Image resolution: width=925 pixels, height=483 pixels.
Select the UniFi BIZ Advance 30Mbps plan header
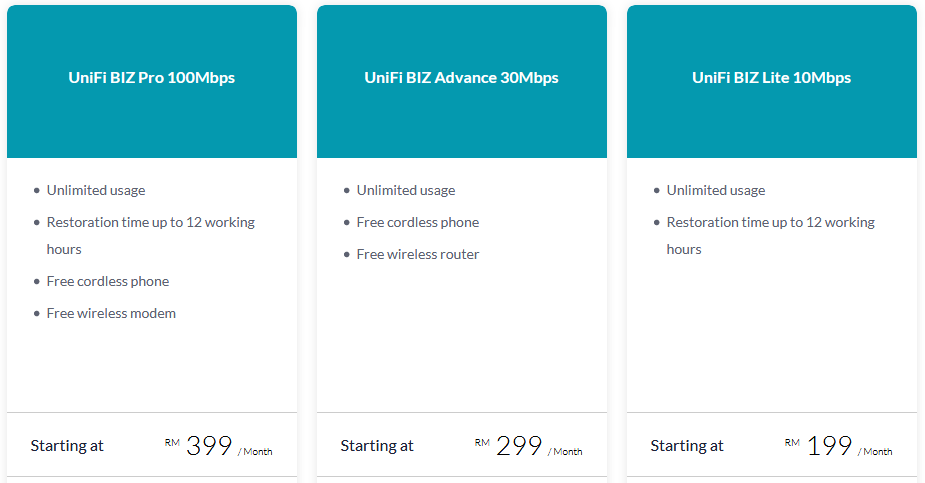tap(462, 81)
